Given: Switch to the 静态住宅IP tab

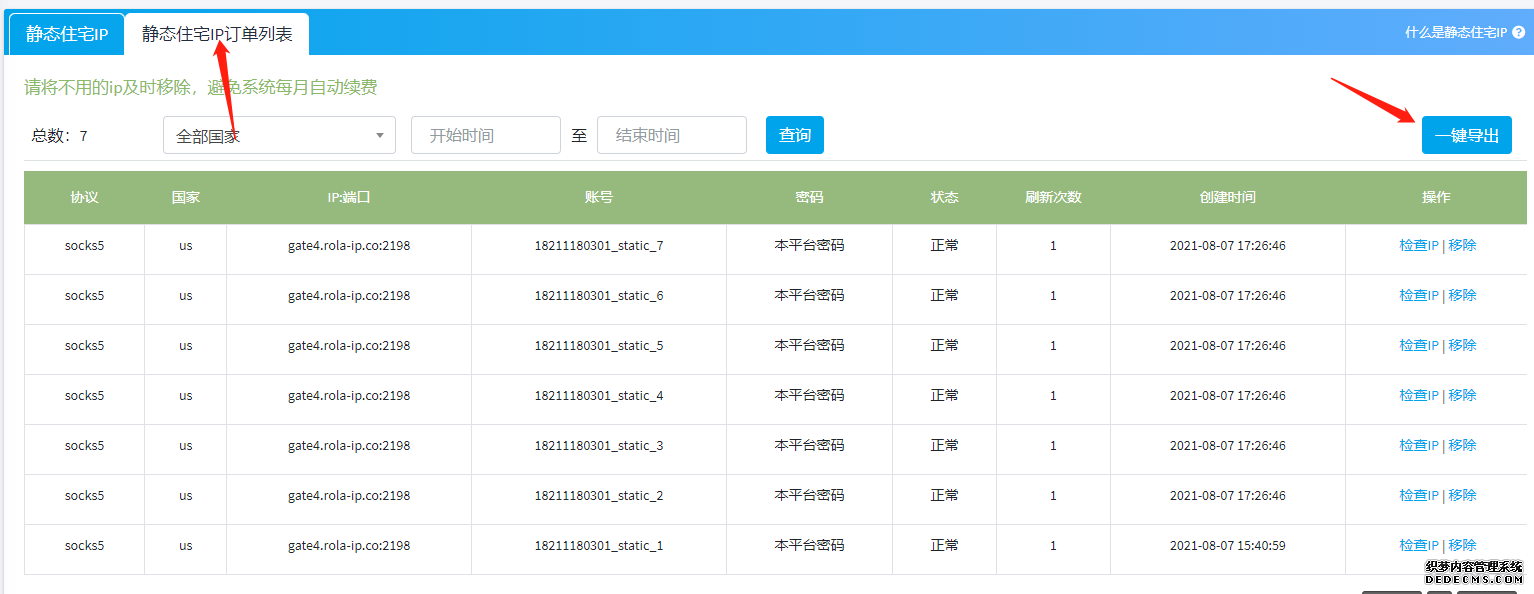Looking at the screenshot, I should pos(63,32).
